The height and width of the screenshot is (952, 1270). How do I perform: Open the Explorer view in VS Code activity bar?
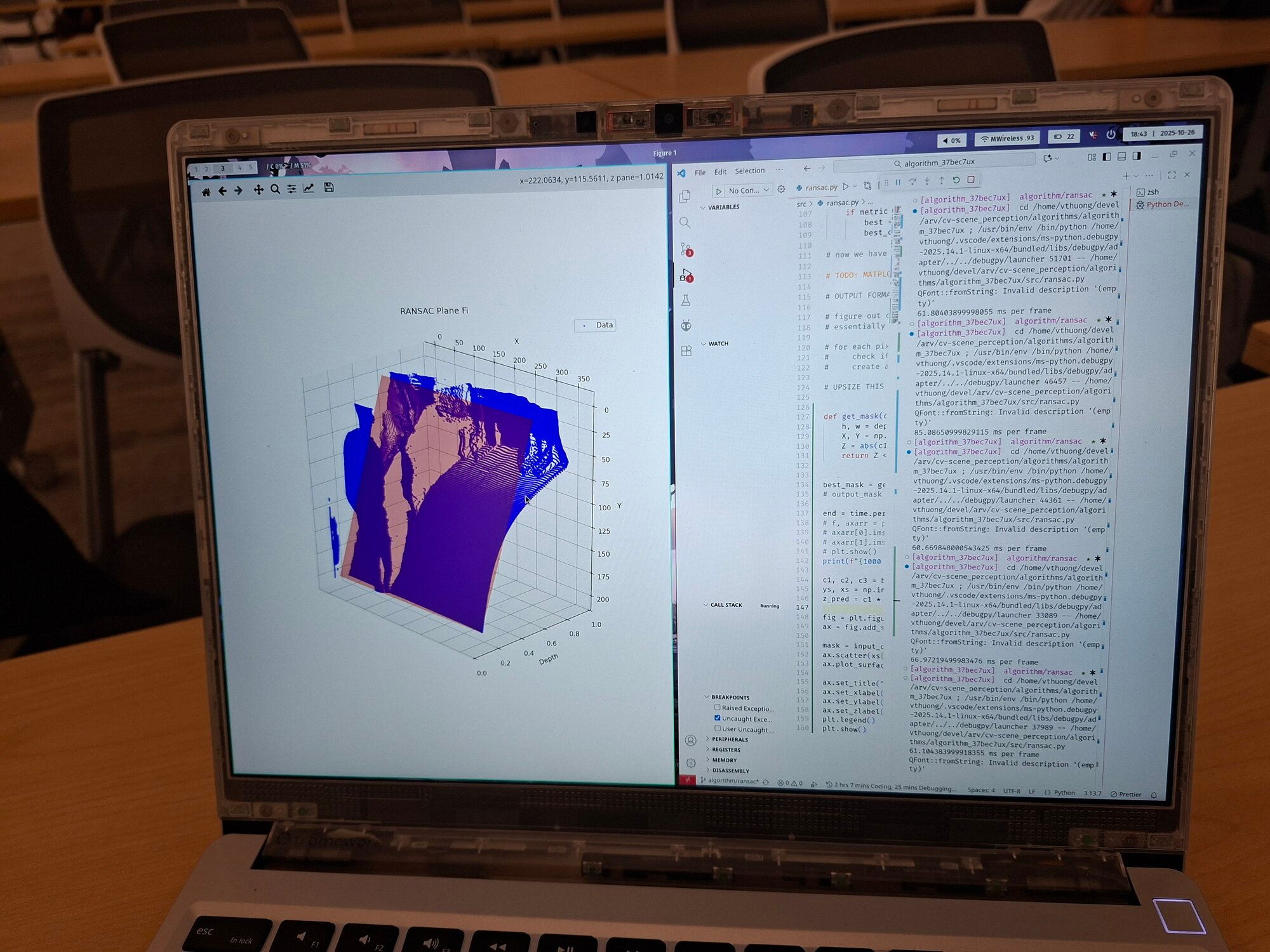(x=685, y=197)
